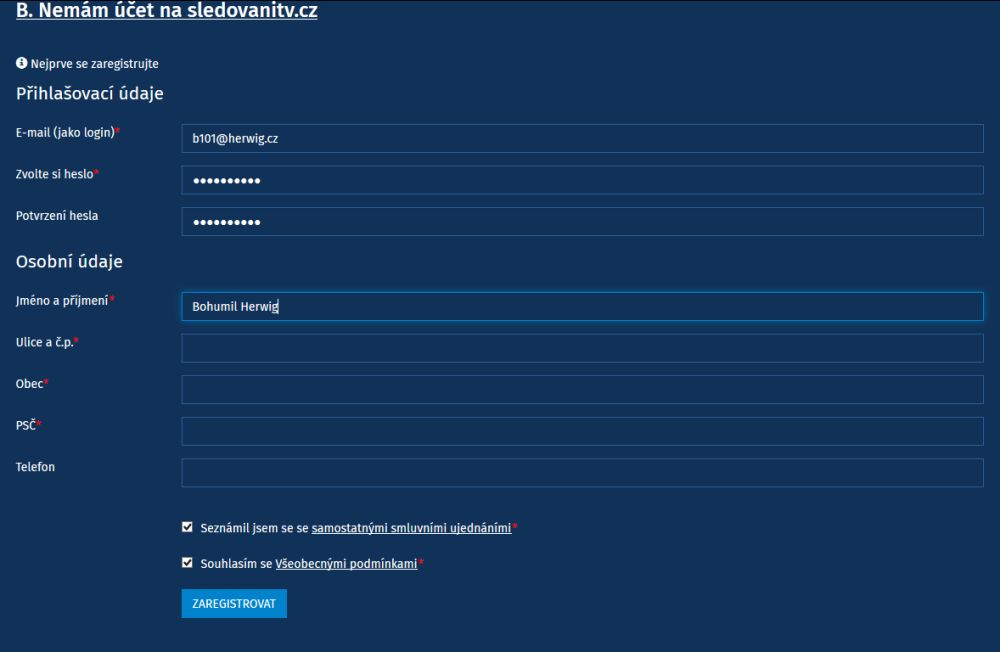Open the 'B. Nemám účet na sledovanitv.cz' heading link

166,10
